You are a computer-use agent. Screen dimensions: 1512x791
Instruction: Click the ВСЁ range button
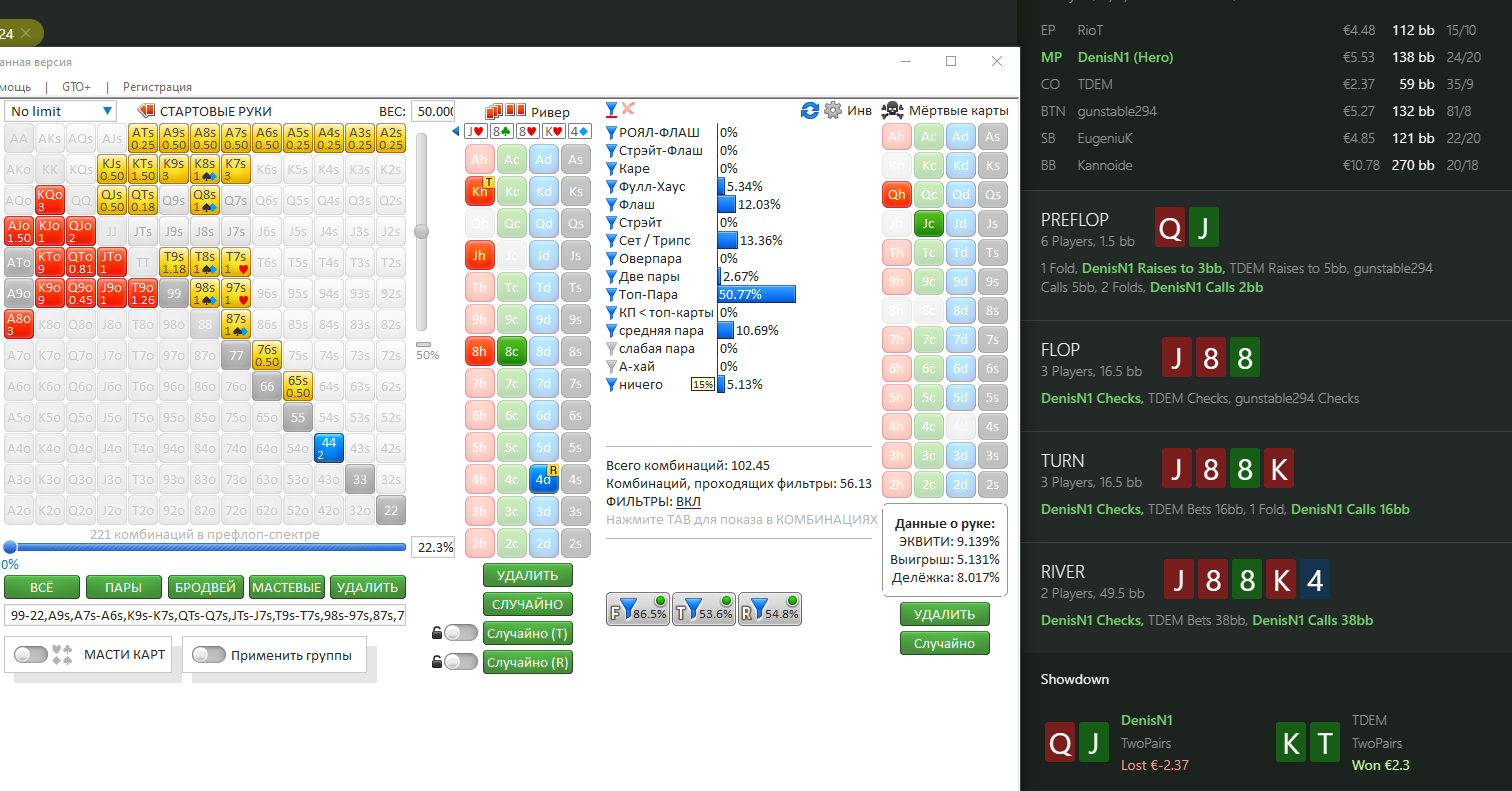(42, 587)
